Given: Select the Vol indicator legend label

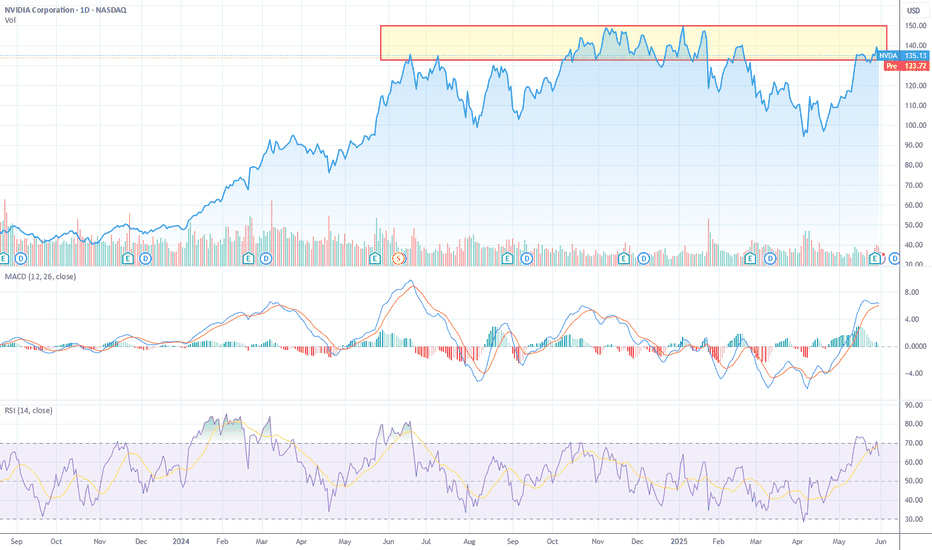Looking at the screenshot, I should [x=10, y=20].
